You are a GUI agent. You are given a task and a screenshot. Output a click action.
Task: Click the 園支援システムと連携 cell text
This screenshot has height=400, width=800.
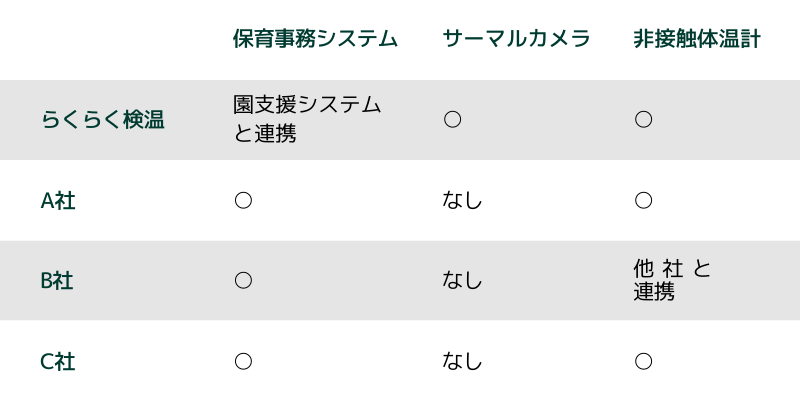tap(307, 120)
